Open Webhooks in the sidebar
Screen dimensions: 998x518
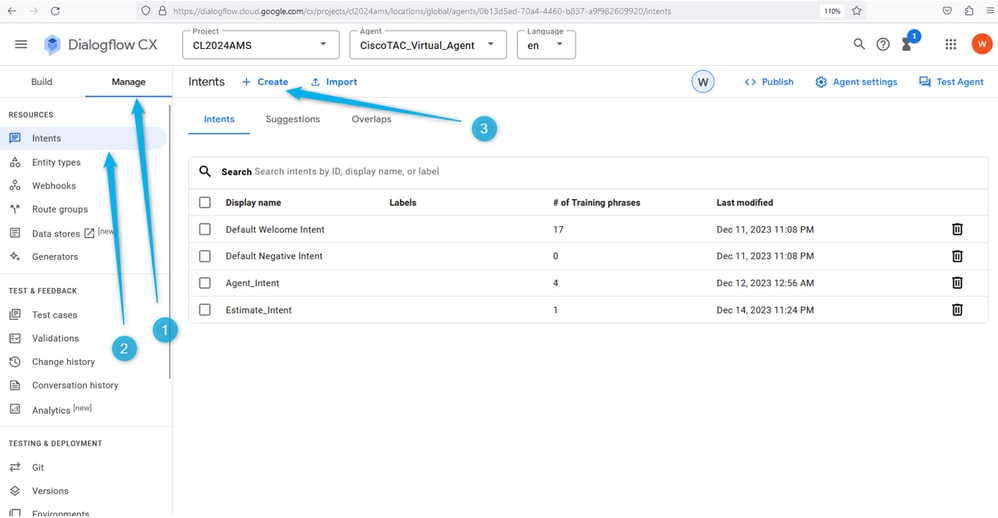53,186
